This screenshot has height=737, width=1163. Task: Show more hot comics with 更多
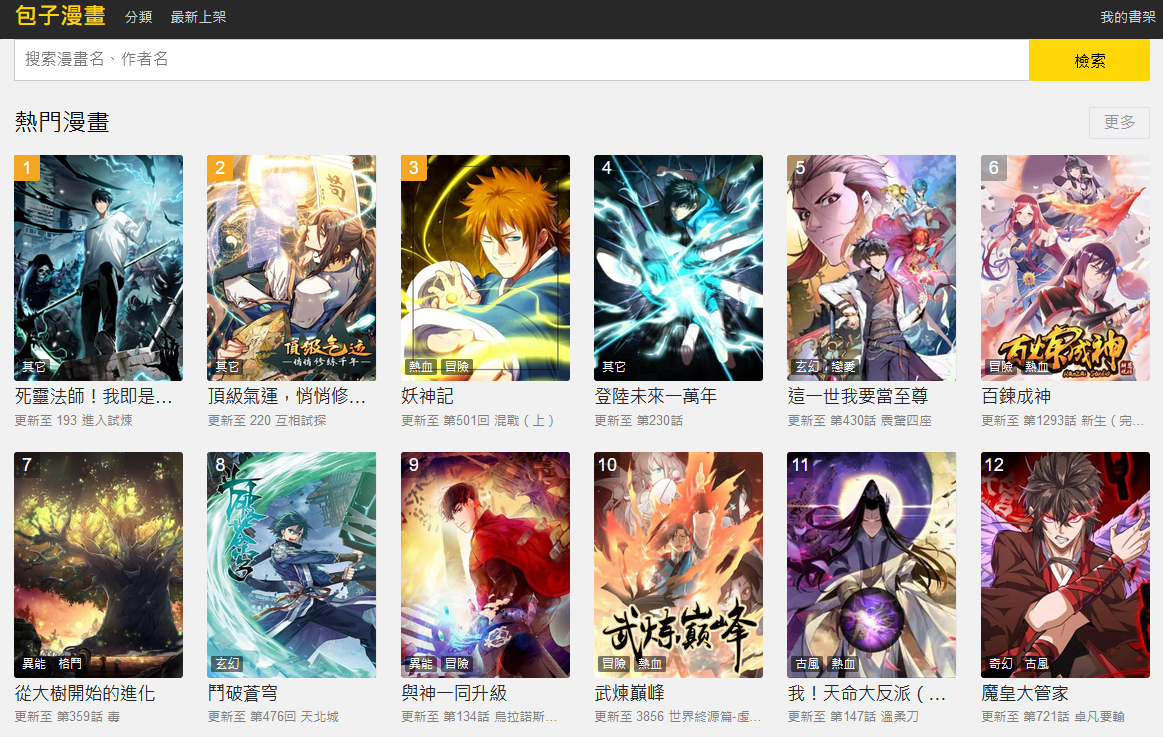[x=1119, y=122]
